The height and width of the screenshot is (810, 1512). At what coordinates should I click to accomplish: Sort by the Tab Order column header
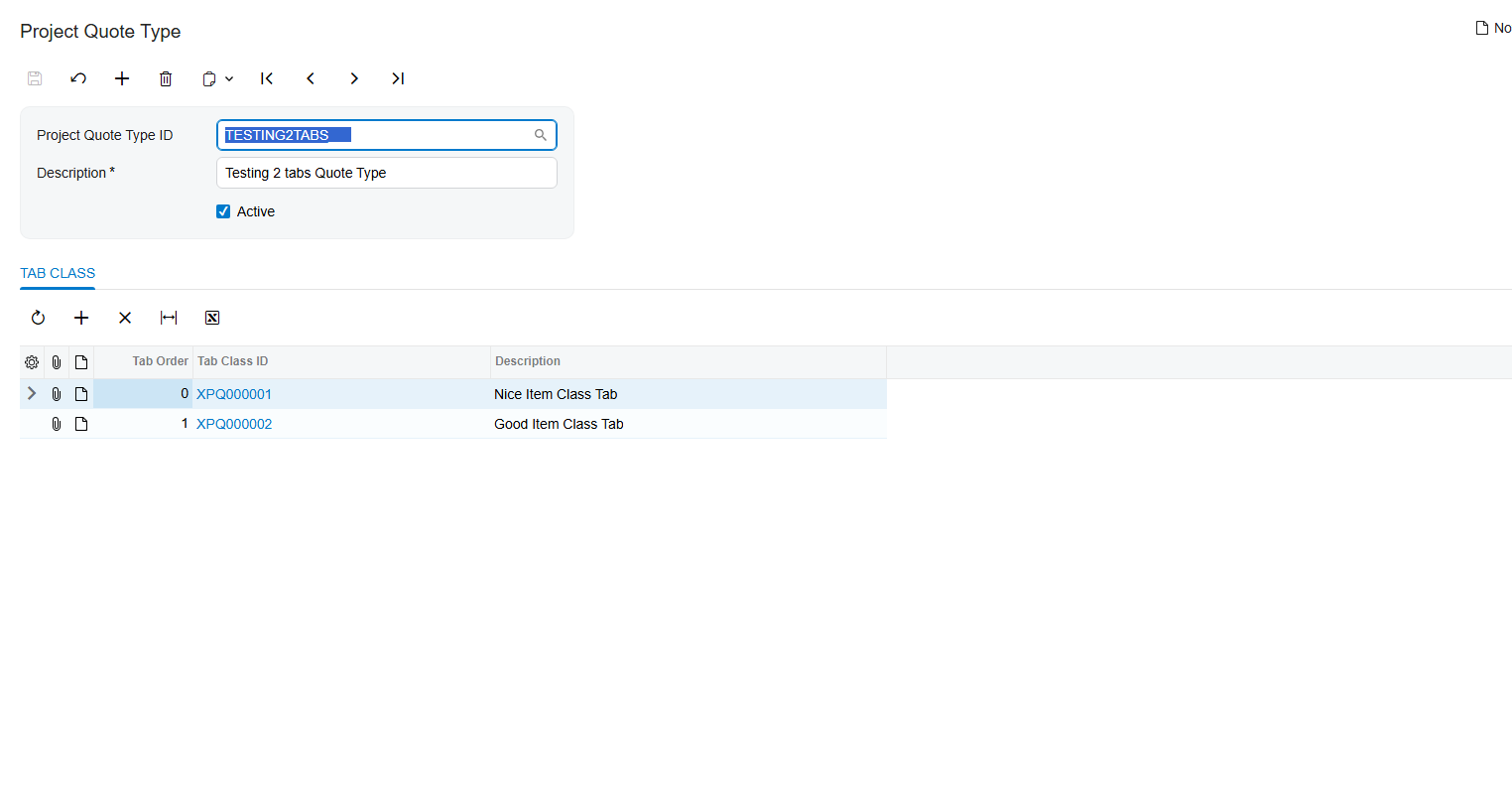pyautogui.click(x=143, y=361)
